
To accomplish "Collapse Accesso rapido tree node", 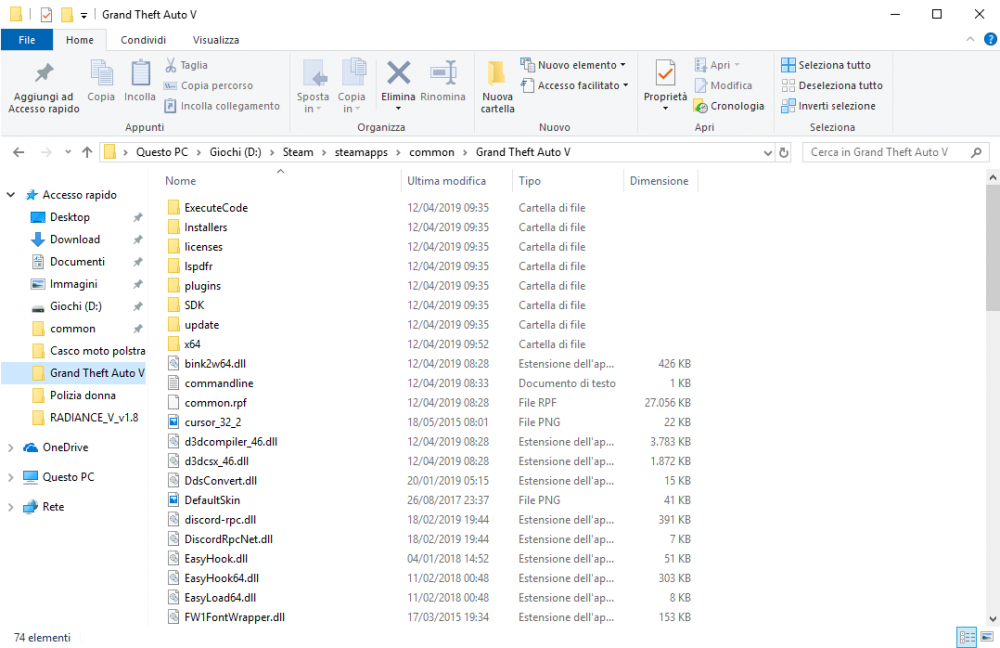I will 11,195.
